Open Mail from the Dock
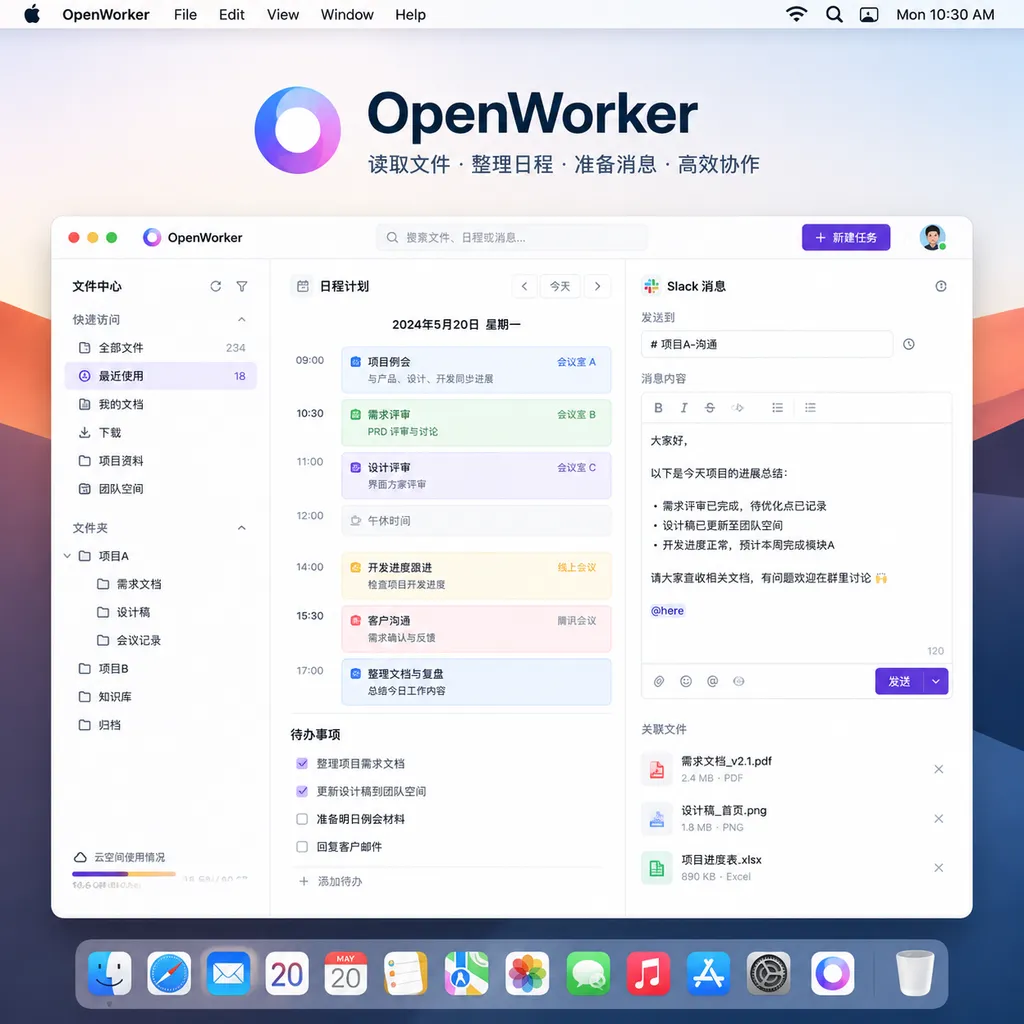 pyautogui.click(x=229, y=974)
